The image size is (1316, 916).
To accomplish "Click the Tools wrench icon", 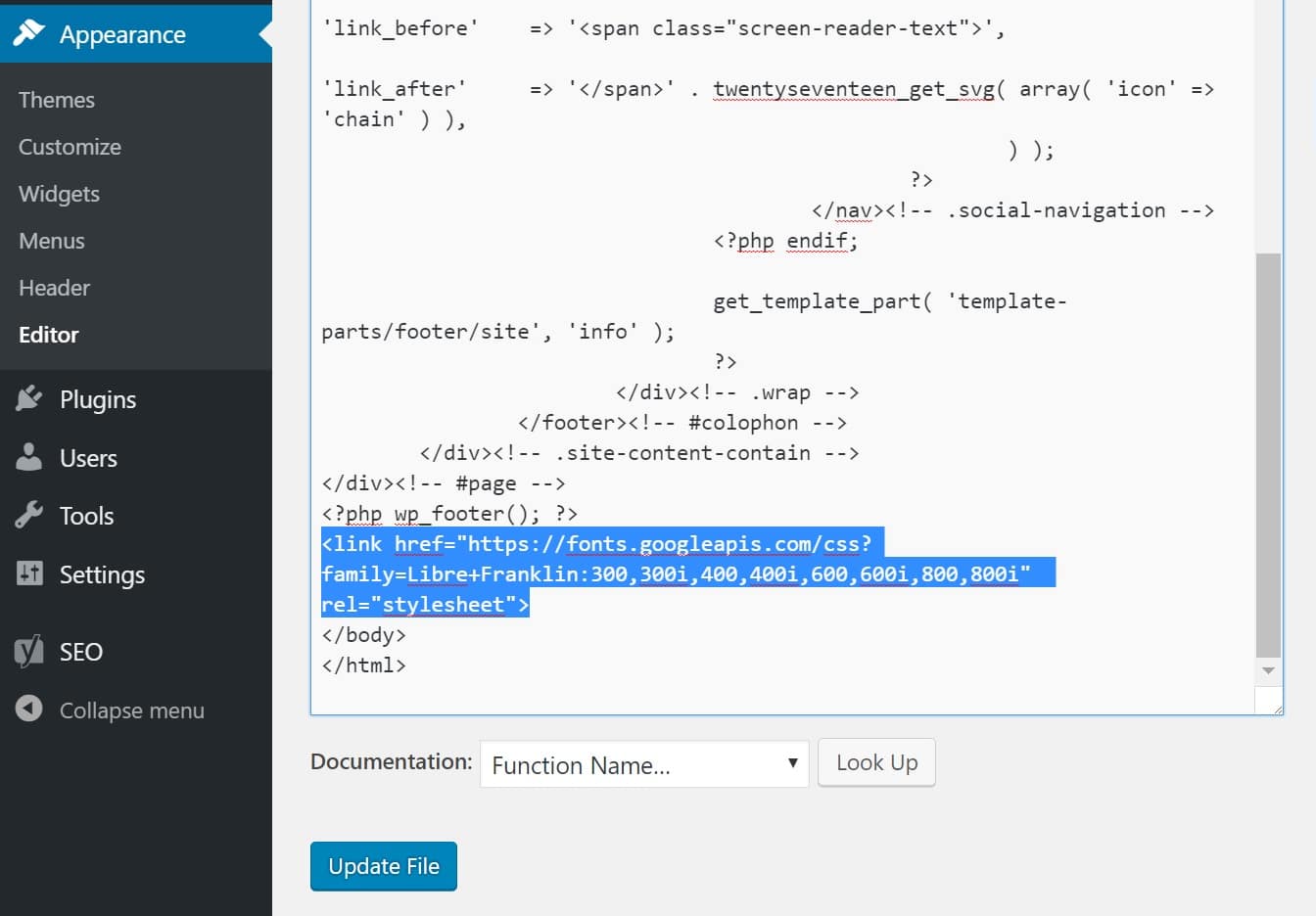I will pos(30,516).
